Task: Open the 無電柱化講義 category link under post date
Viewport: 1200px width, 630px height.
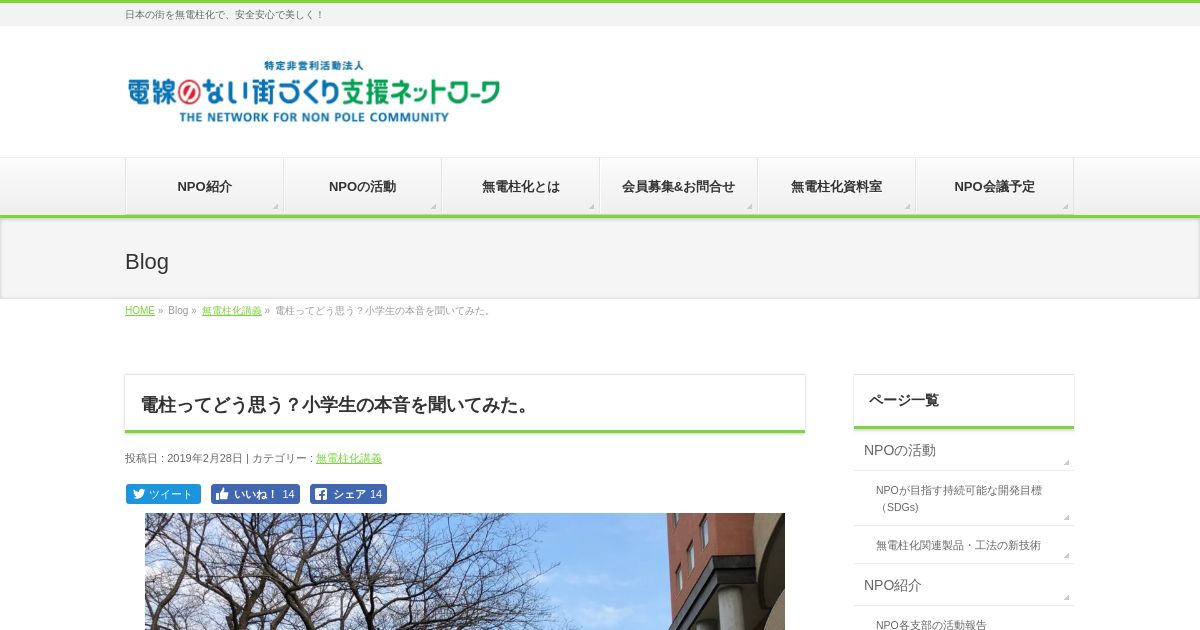Action: [x=349, y=458]
